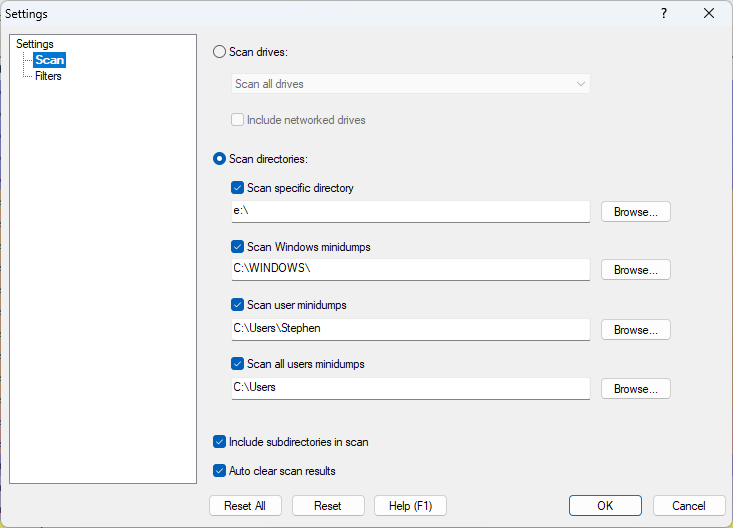Browse for all users minidumps folder
Screen dimensions: 733x528
coord(636,389)
